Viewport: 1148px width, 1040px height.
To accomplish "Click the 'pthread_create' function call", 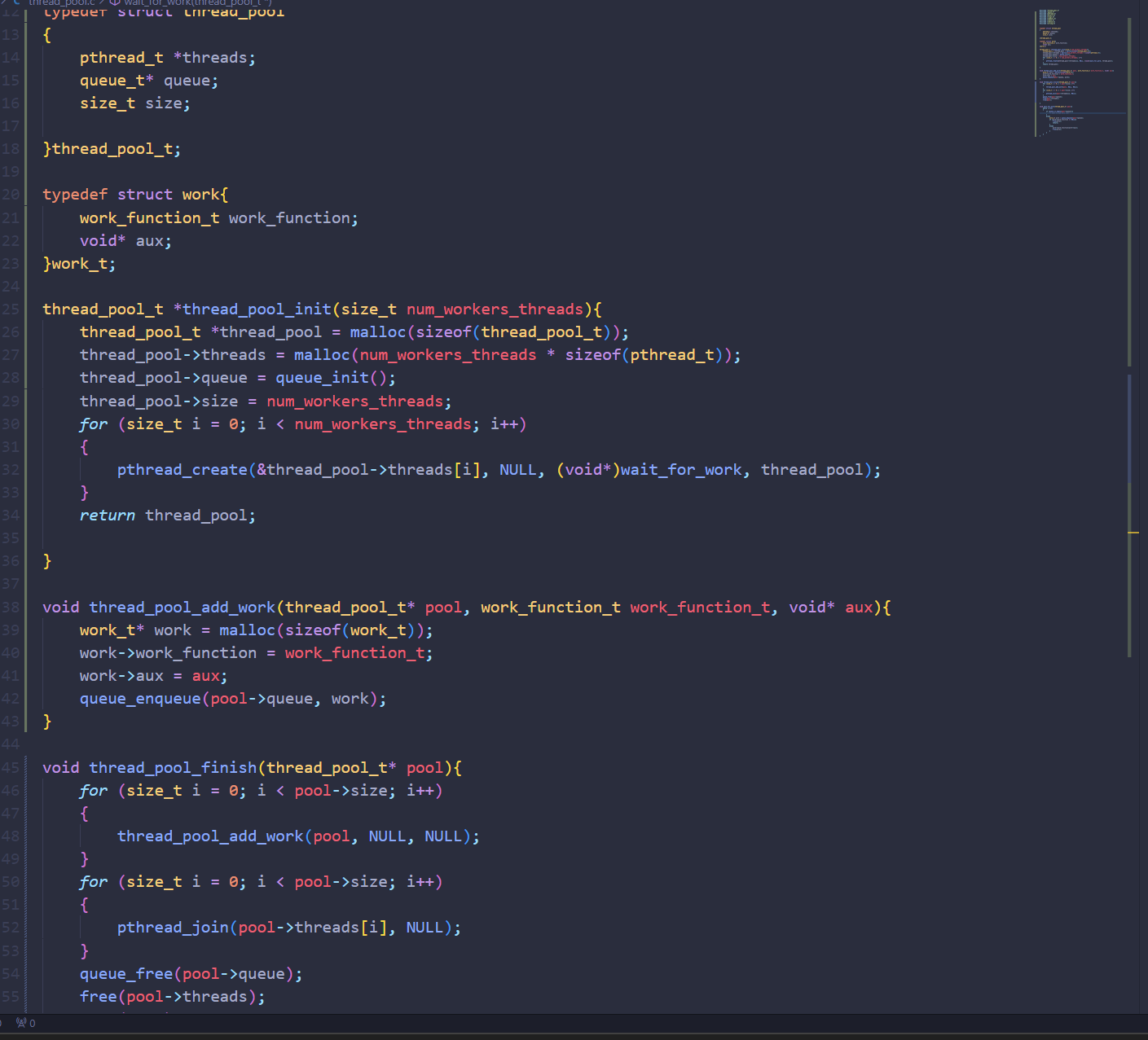I will click(182, 470).
